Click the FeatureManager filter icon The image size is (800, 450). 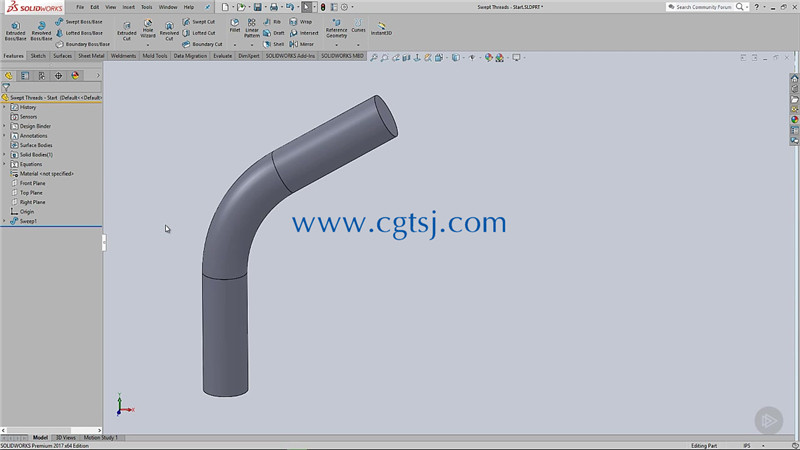[6, 87]
